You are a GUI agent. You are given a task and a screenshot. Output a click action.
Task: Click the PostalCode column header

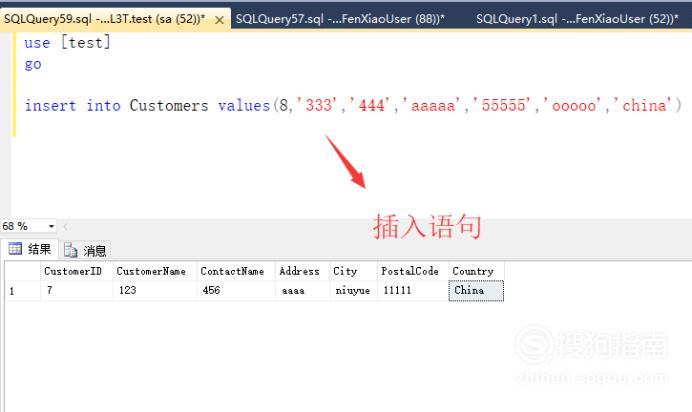413,271
